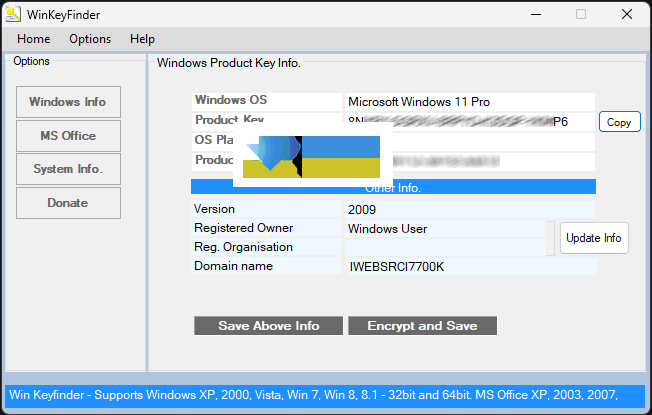The image size is (652, 415).
Task: Open the Home menu
Action: point(34,39)
